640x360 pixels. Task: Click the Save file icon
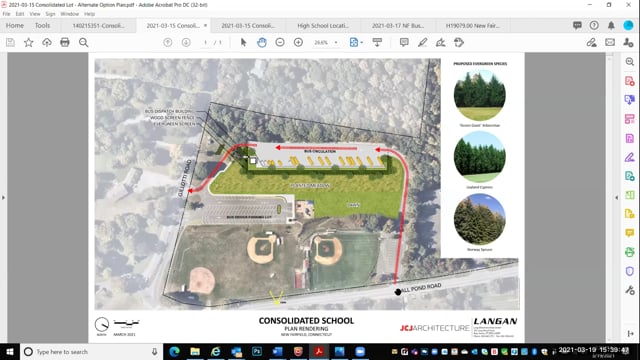coord(10,42)
